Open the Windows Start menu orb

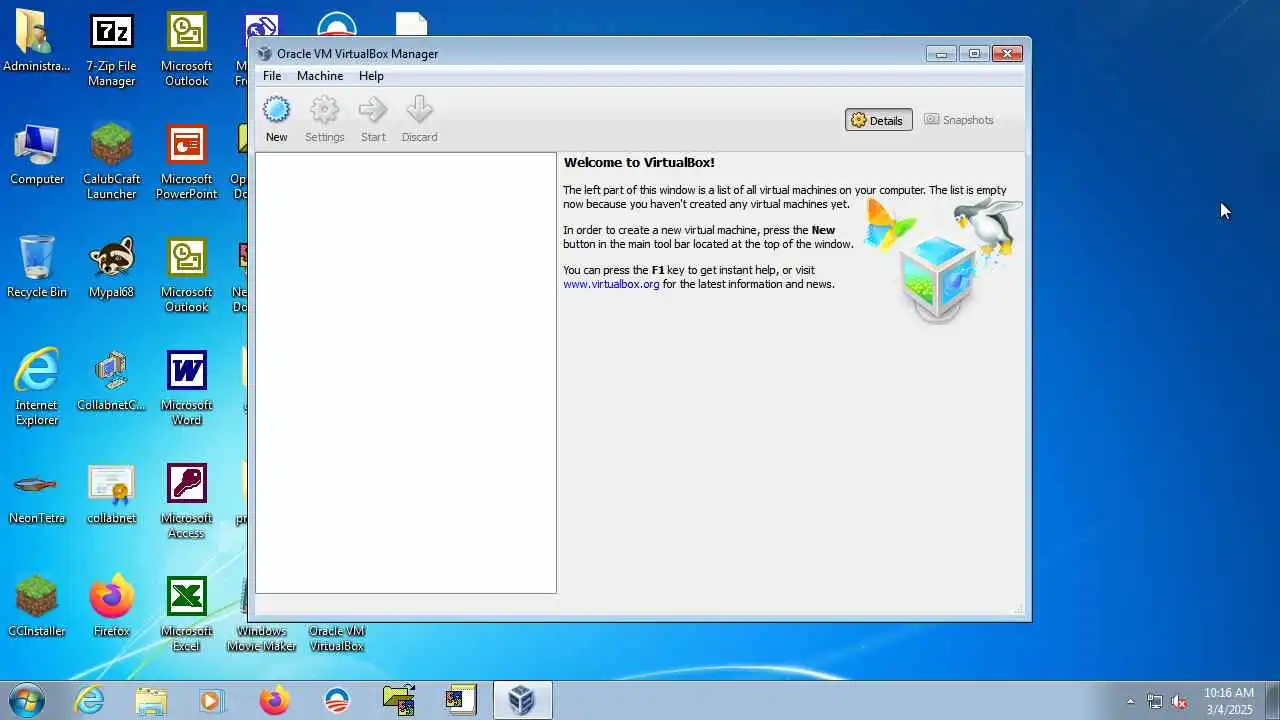tap(27, 700)
